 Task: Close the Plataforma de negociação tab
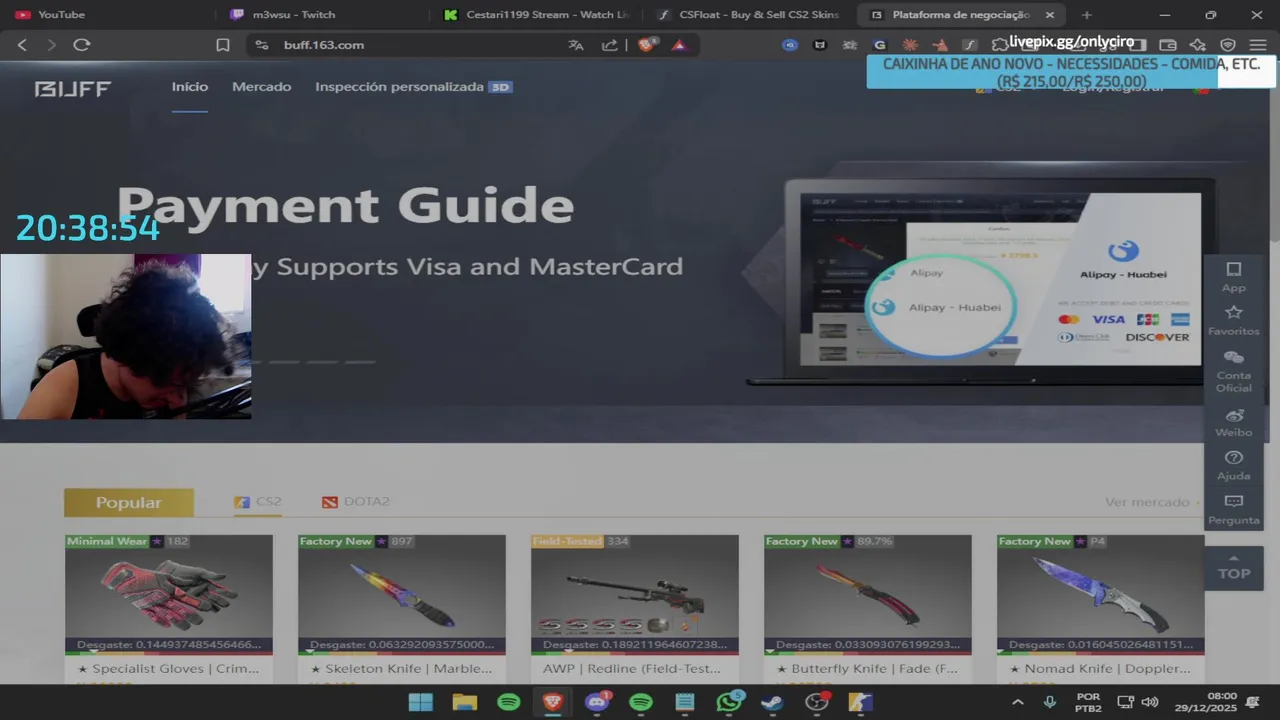[1050, 15]
